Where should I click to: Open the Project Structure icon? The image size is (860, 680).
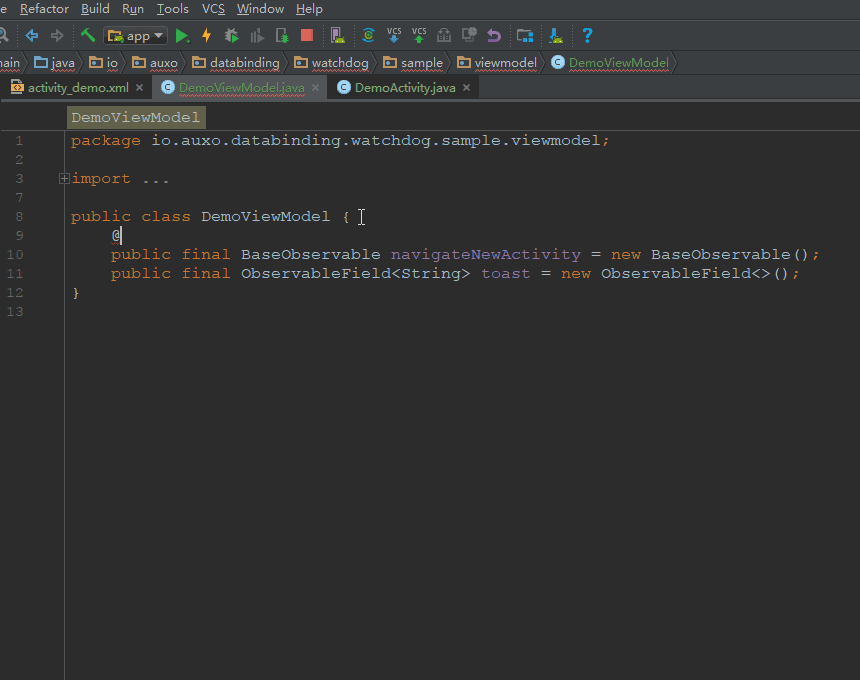point(525,36)
